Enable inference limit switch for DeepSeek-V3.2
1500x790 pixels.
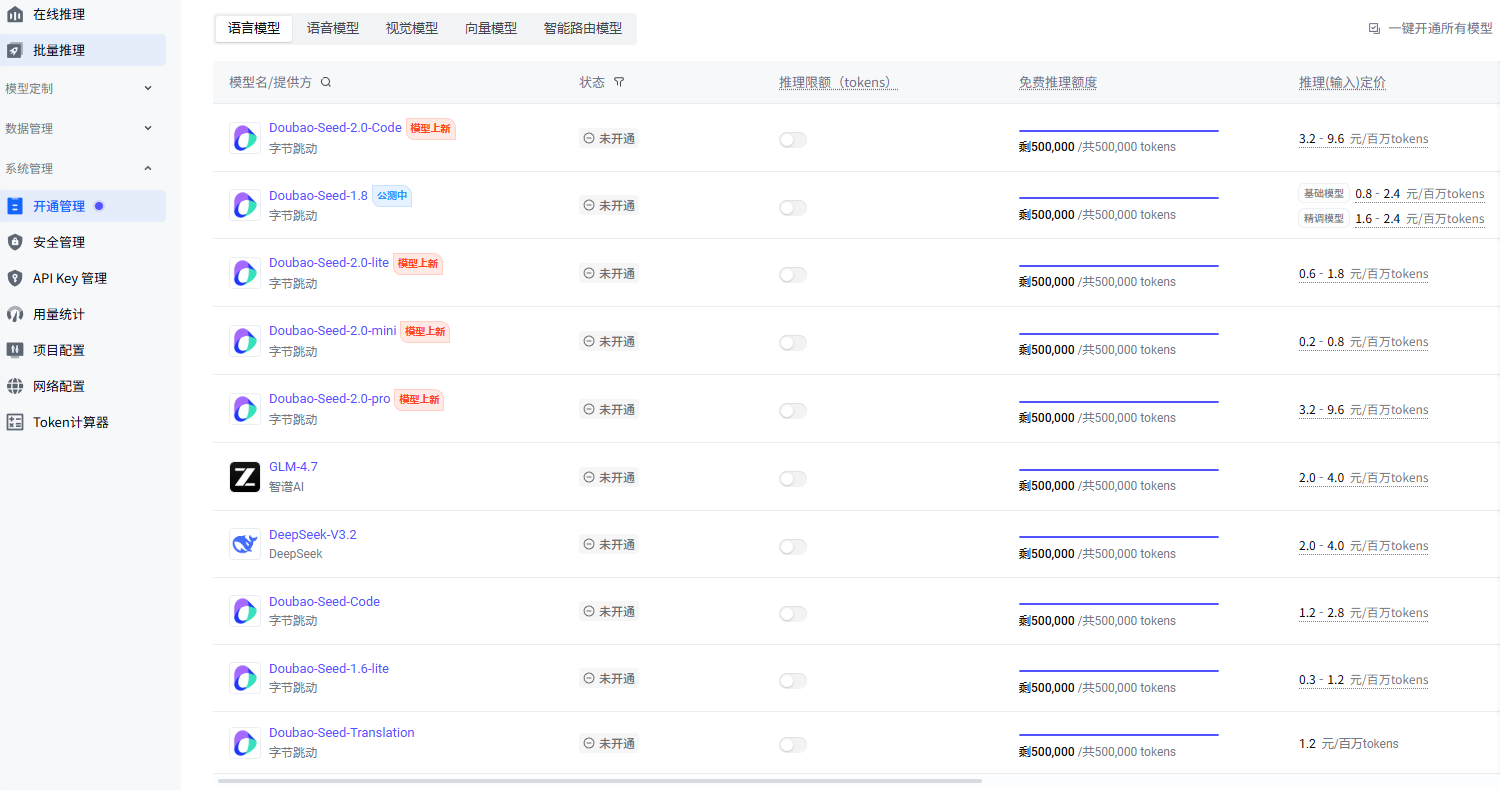pyautogui.click(x=793, y=547)
